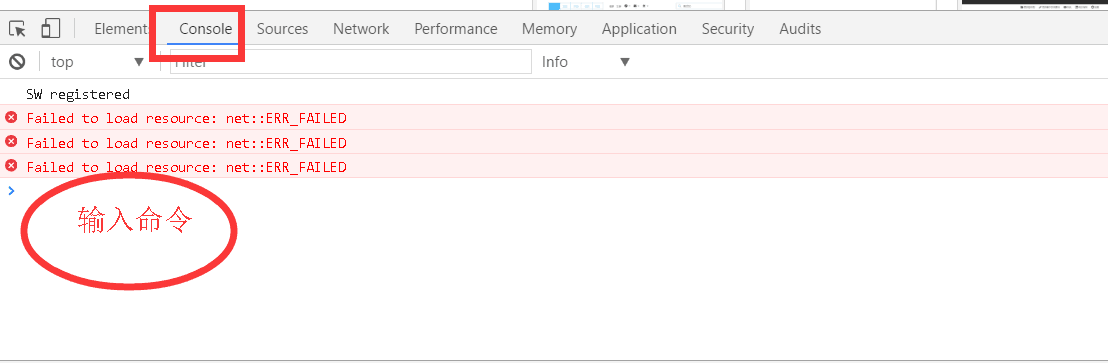Clear the console with the ban icon

pos(17,61)
